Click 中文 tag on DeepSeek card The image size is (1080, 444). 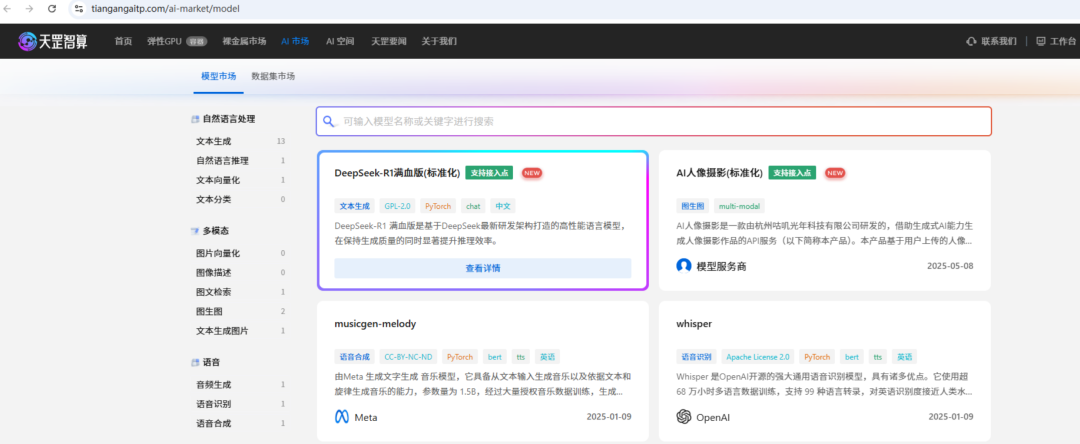coord(503,206)
